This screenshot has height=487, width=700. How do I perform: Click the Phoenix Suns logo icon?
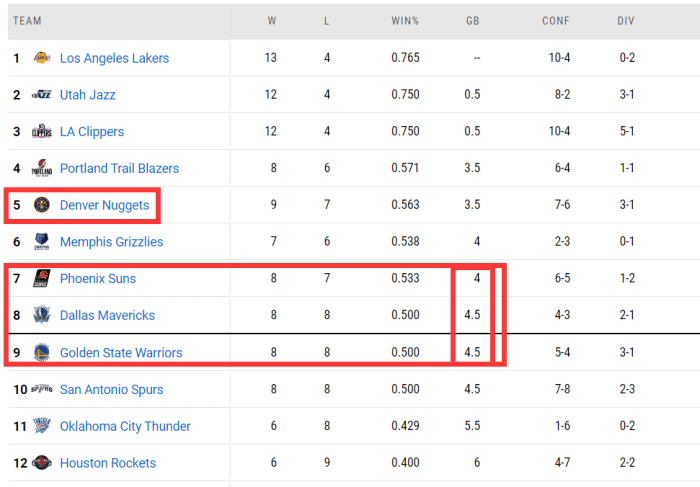point(42,279)
